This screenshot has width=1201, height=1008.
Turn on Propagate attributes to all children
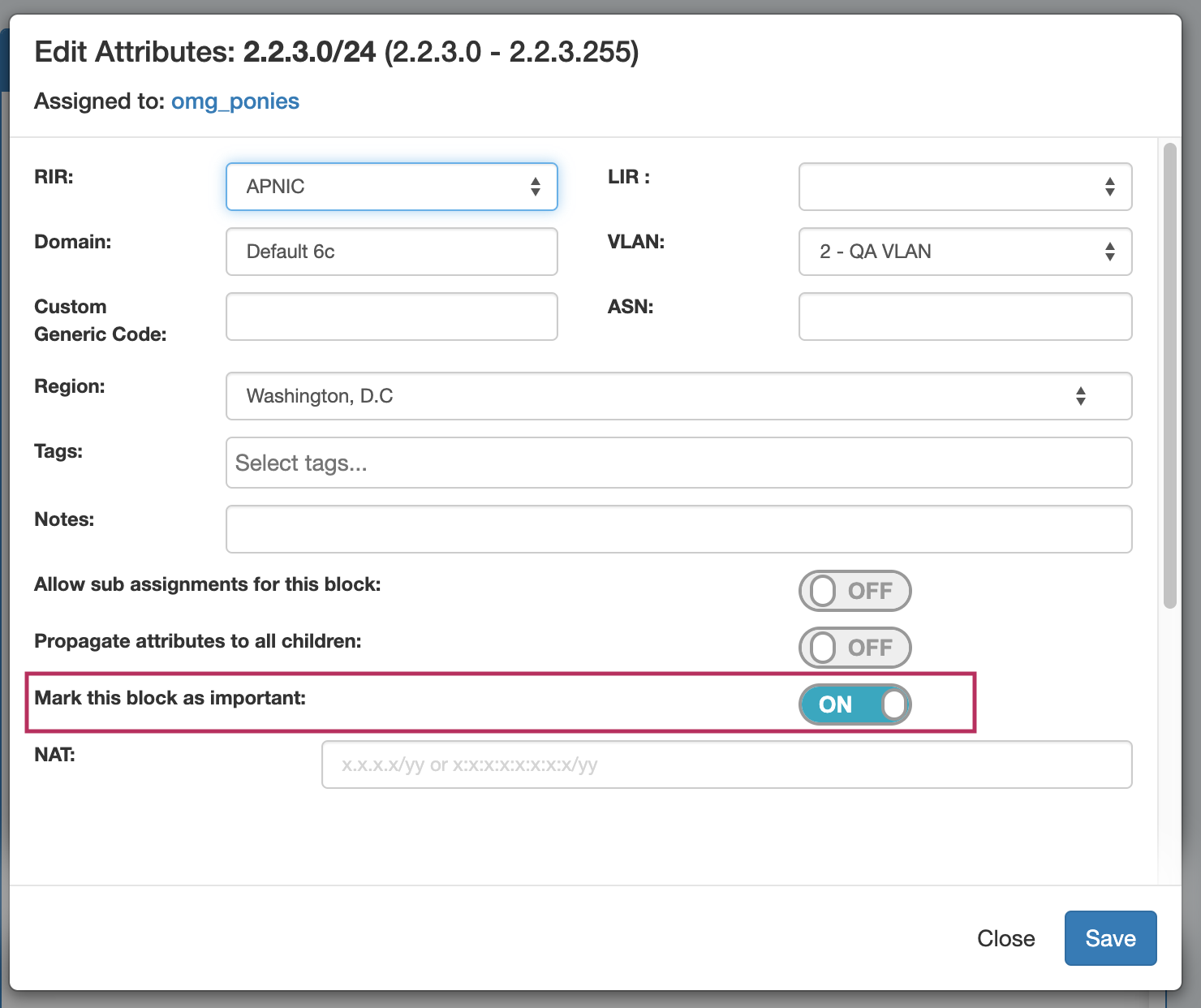point(854,648)
